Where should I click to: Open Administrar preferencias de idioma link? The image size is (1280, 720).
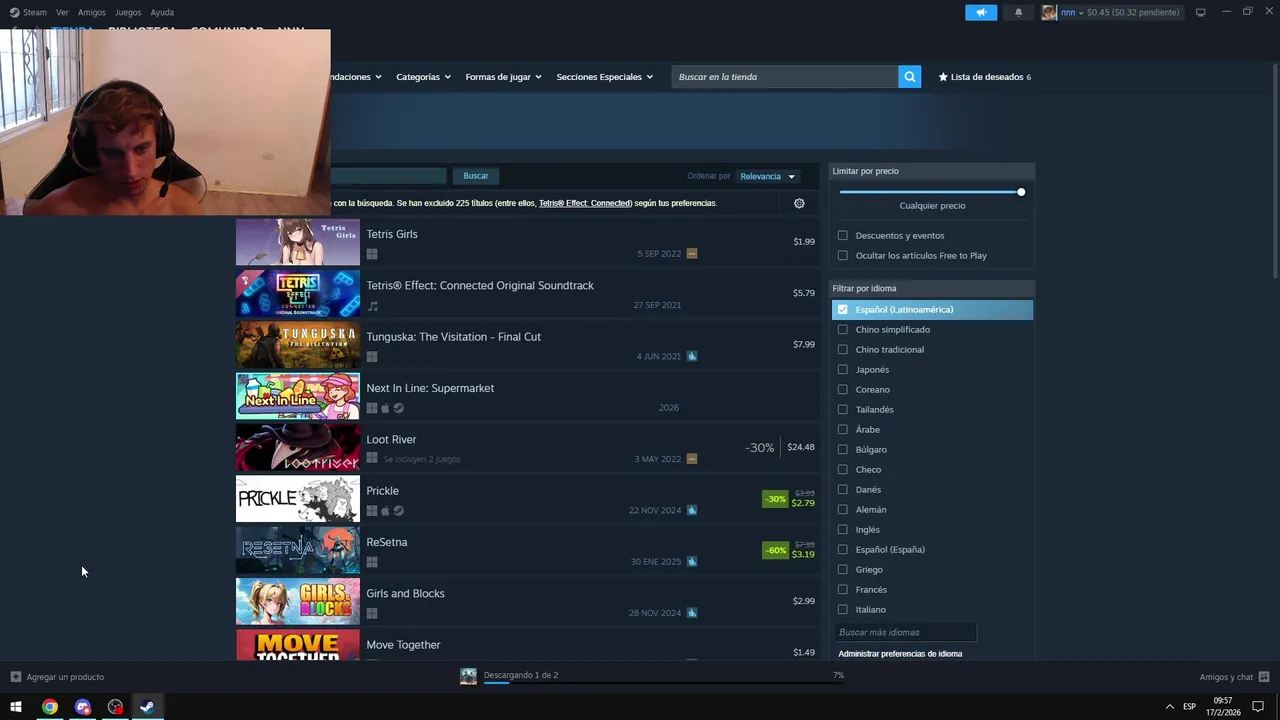[900, 654]
